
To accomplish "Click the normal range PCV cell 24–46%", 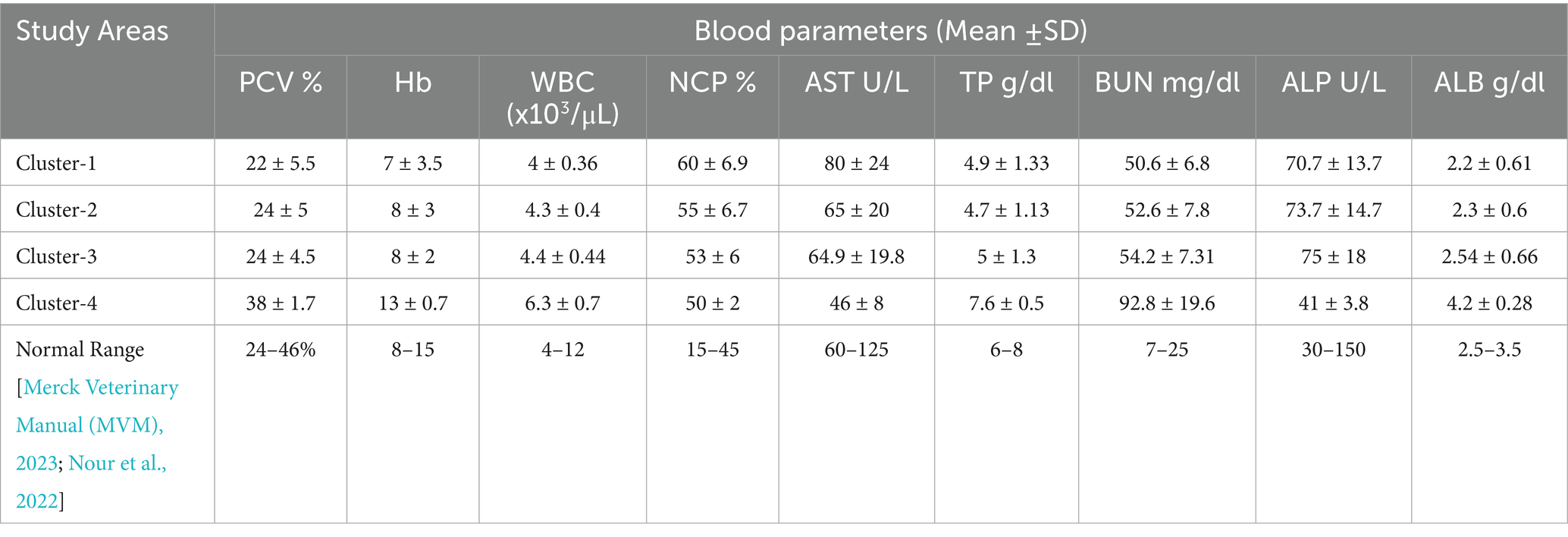I will coord(281,350).
